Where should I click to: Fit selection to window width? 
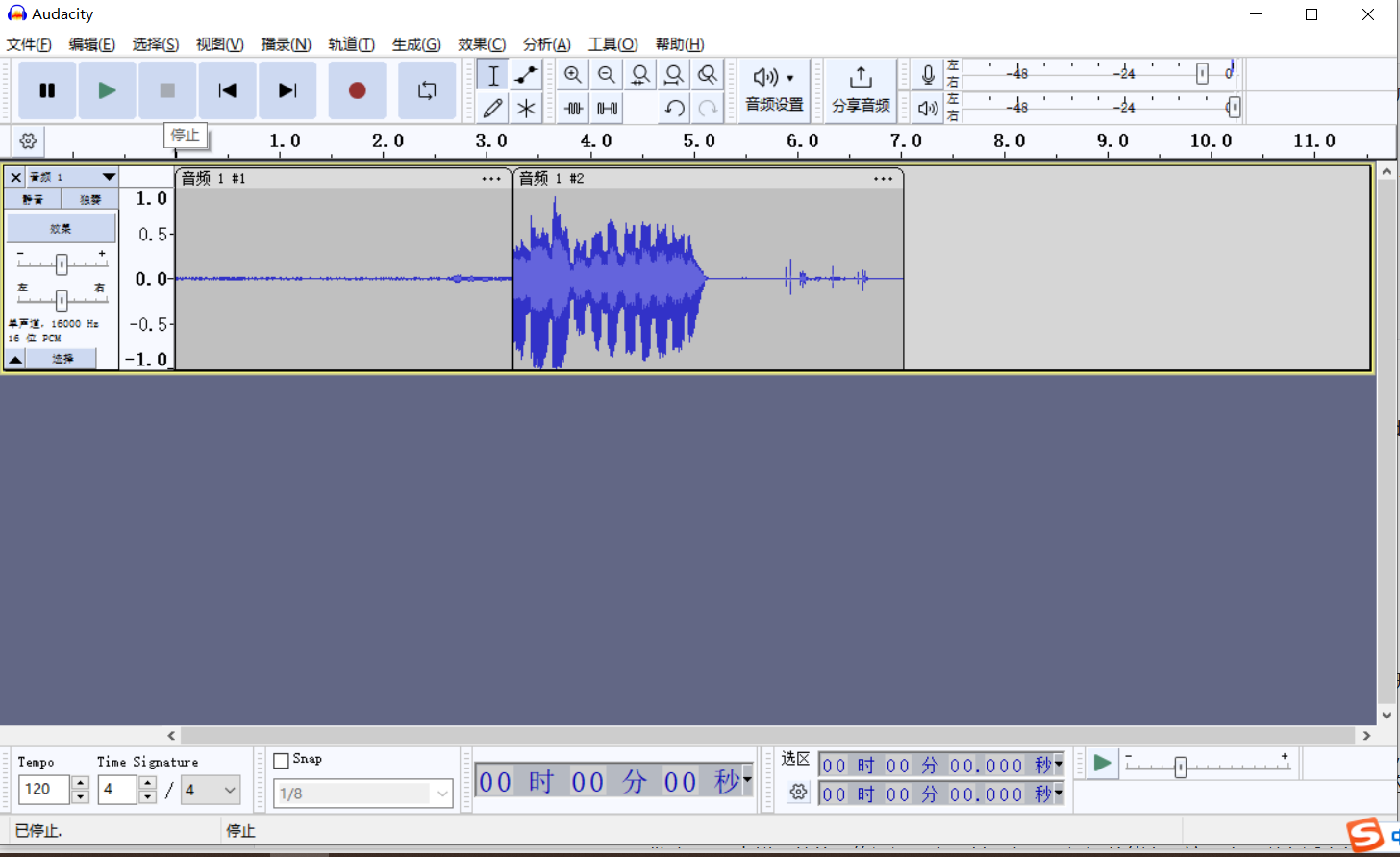click(x=640, y=75)
